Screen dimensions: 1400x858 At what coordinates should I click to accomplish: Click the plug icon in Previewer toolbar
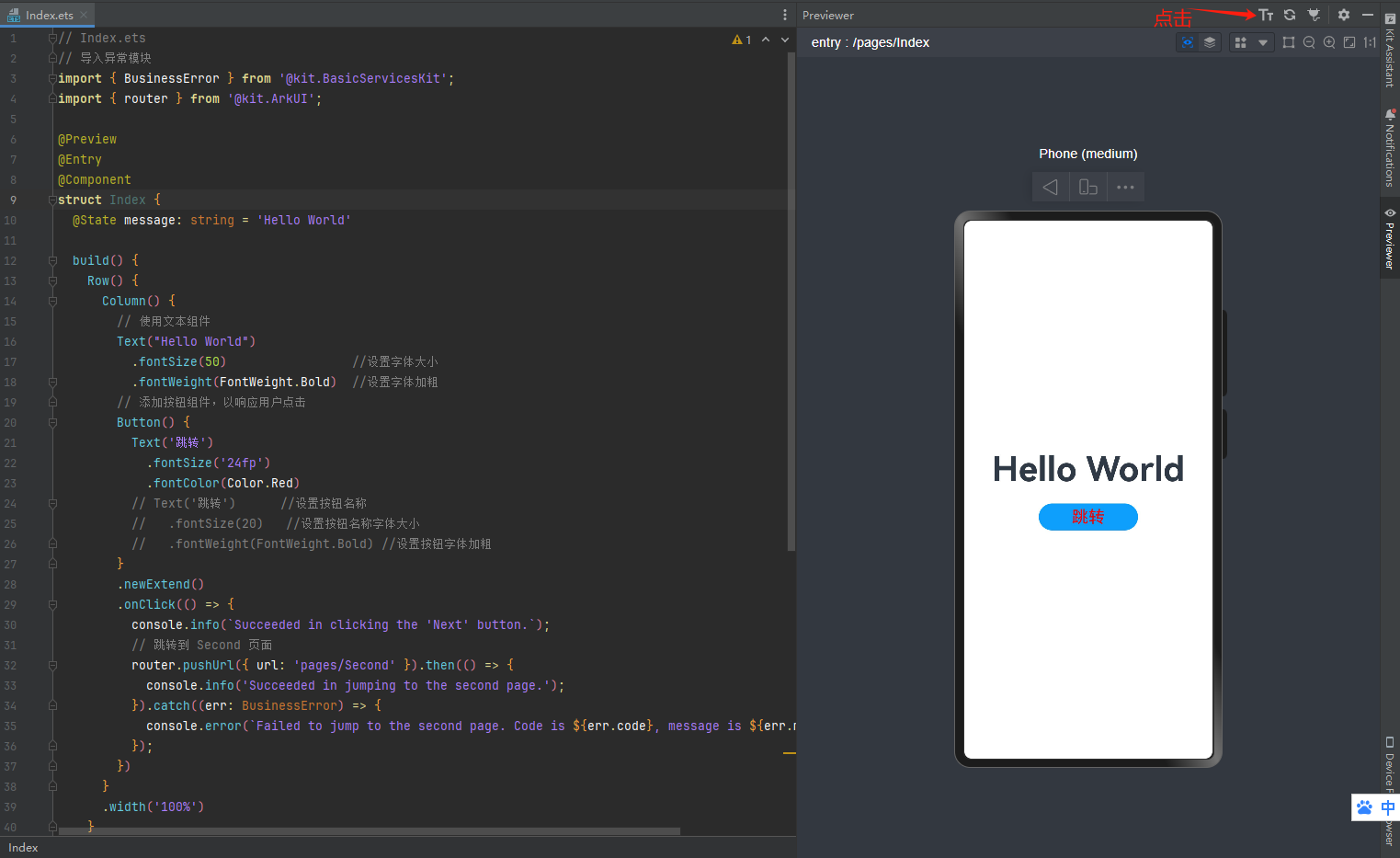[x=1314, y=15]
